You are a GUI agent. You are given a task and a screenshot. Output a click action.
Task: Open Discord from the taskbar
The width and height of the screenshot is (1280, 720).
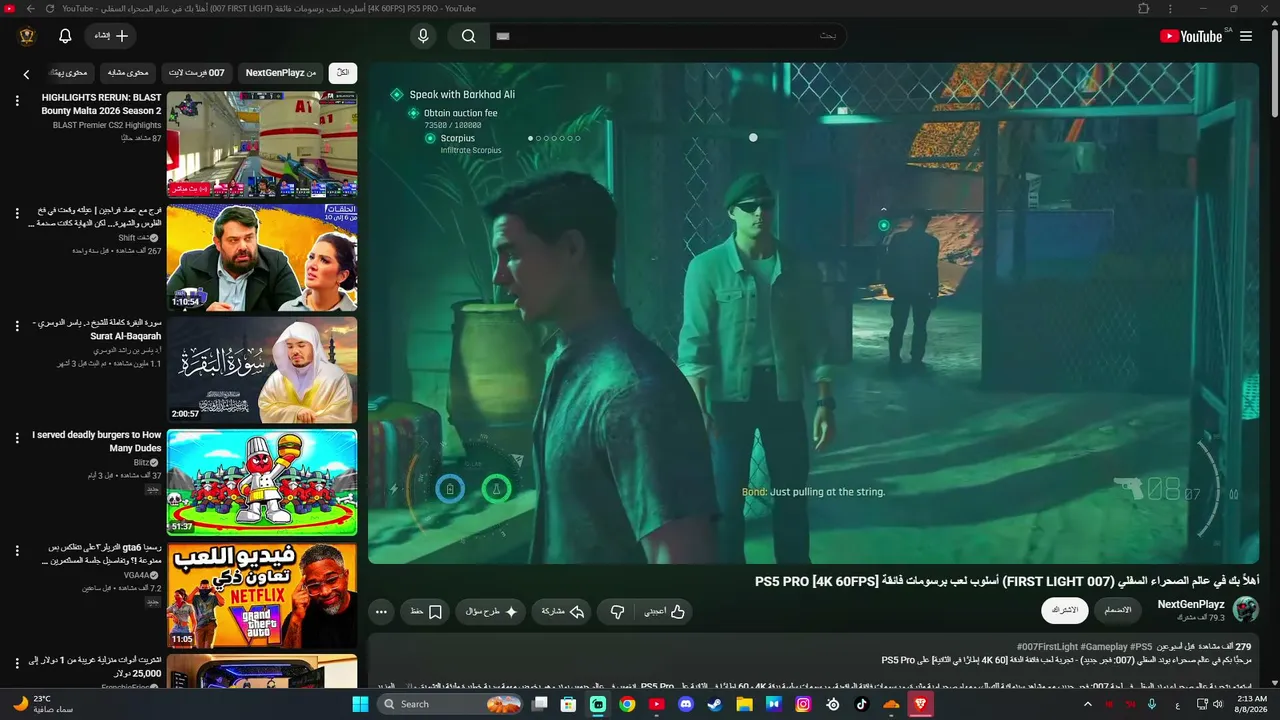(686, 704)
